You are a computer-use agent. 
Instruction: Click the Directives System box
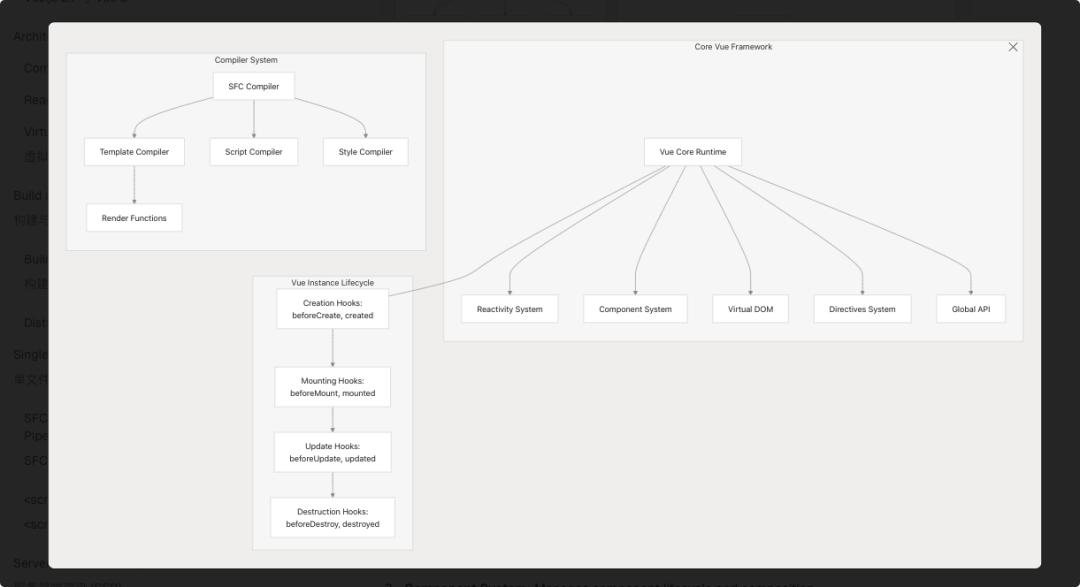[x=862, y=309]
